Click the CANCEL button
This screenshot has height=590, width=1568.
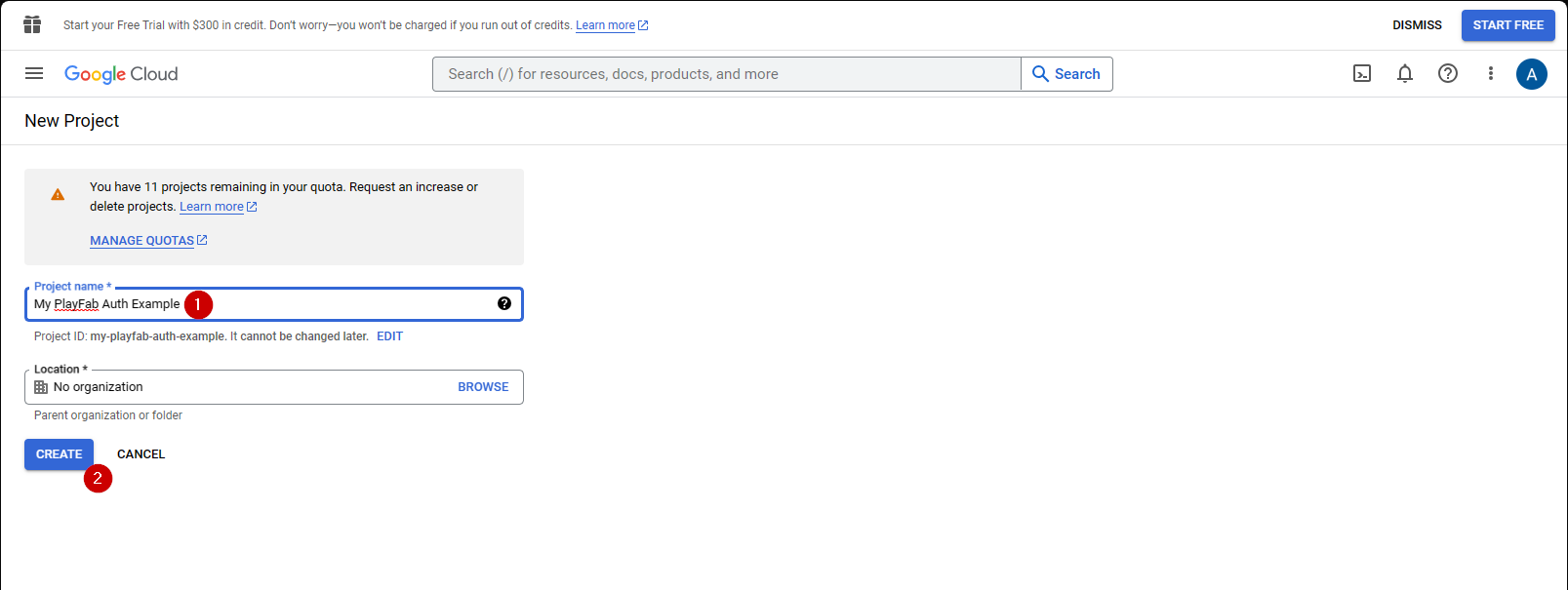pos(141,453)
